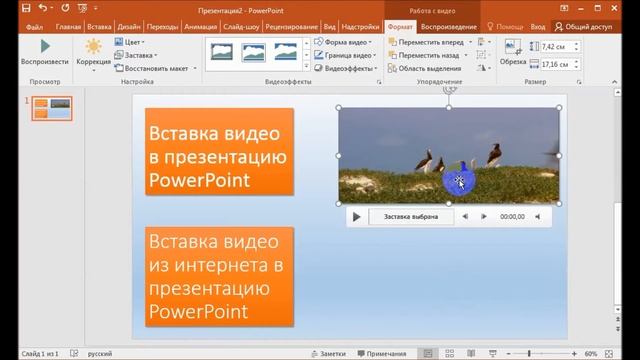Click the video timeline bar Заставка выбрана
The height and width of the screenshot is (360, 640).
pos(411,217)
